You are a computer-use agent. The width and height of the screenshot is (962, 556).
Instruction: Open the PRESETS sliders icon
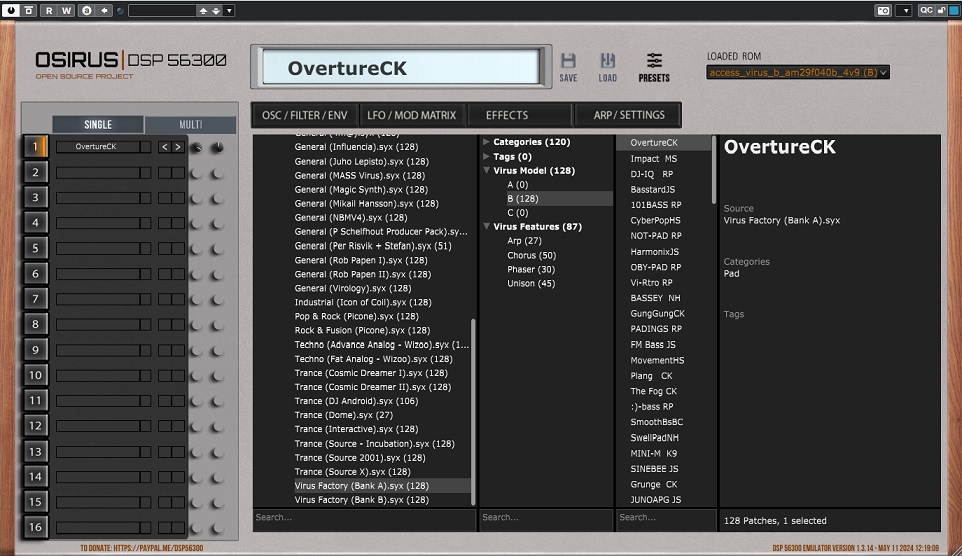tap(654, 61)
